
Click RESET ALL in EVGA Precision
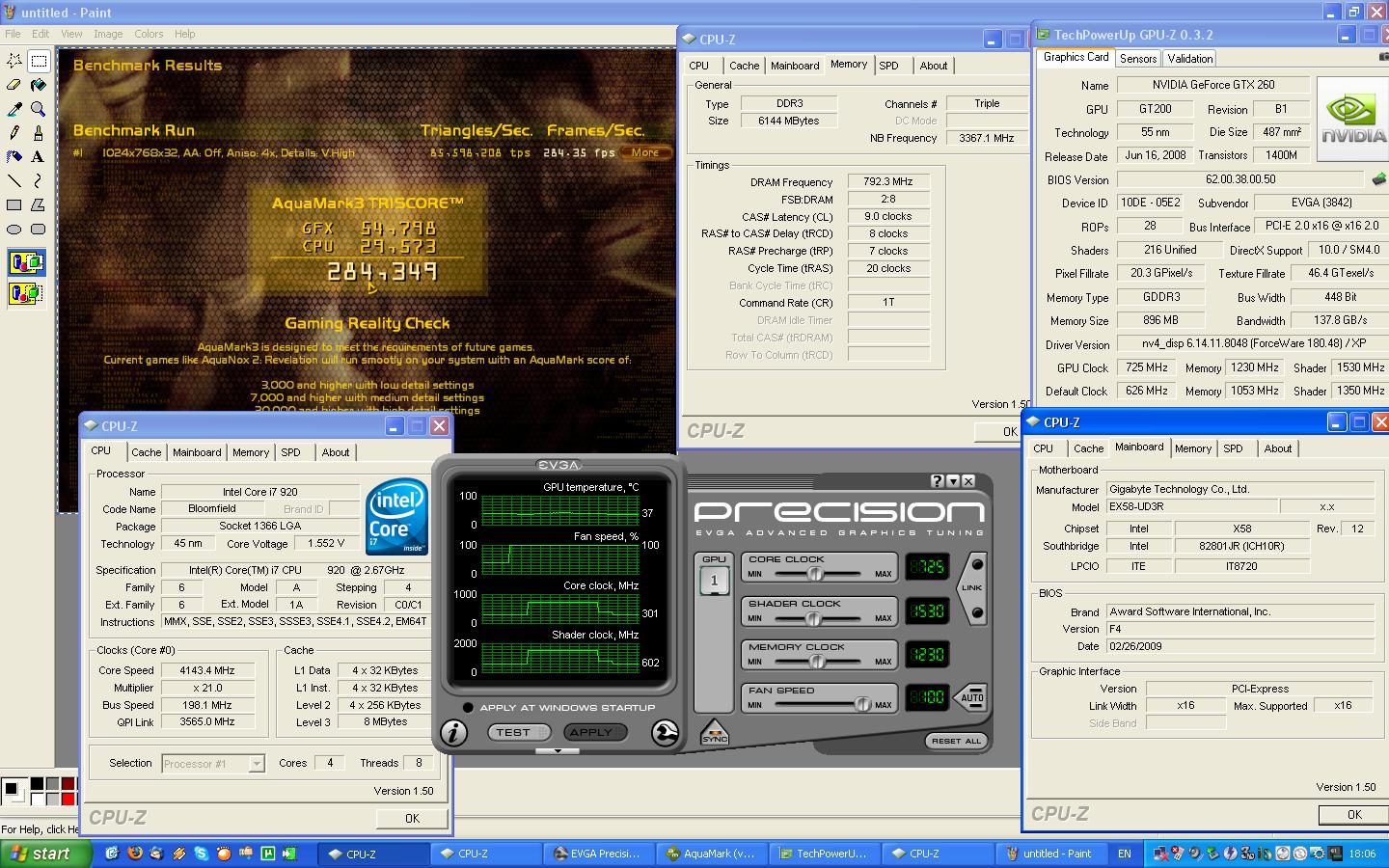tap(956, 741)
